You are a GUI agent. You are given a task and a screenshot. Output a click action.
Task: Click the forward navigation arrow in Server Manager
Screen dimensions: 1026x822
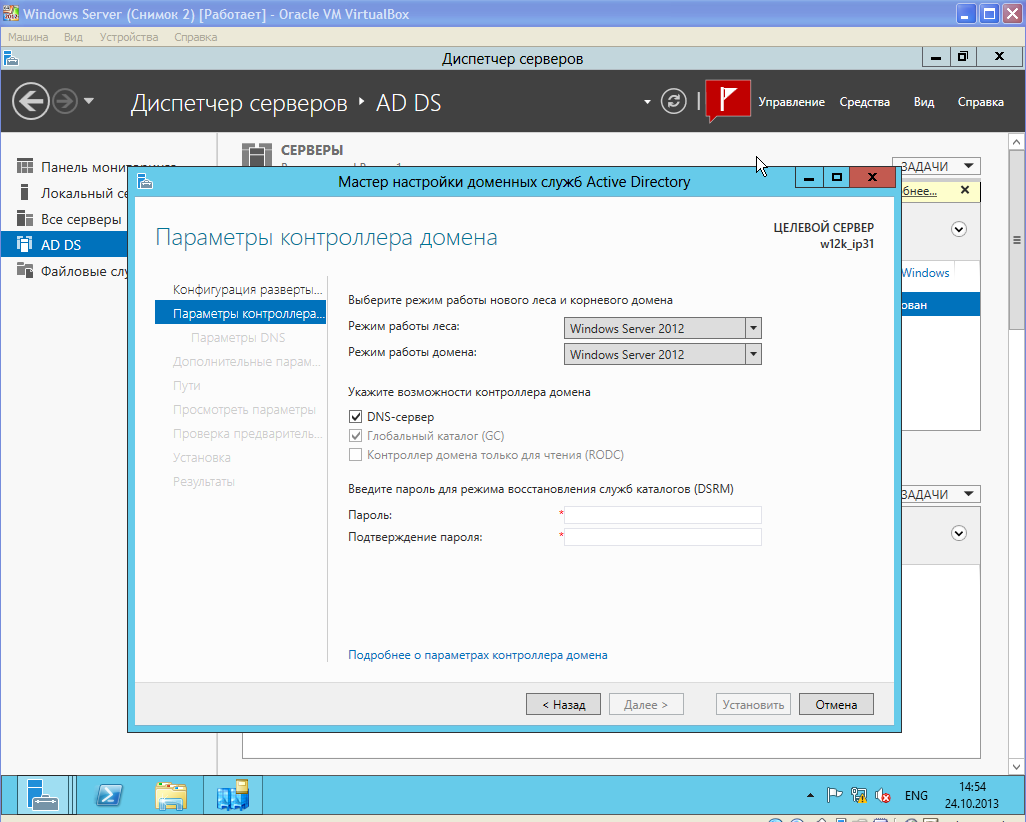click(x=65, y=101)
